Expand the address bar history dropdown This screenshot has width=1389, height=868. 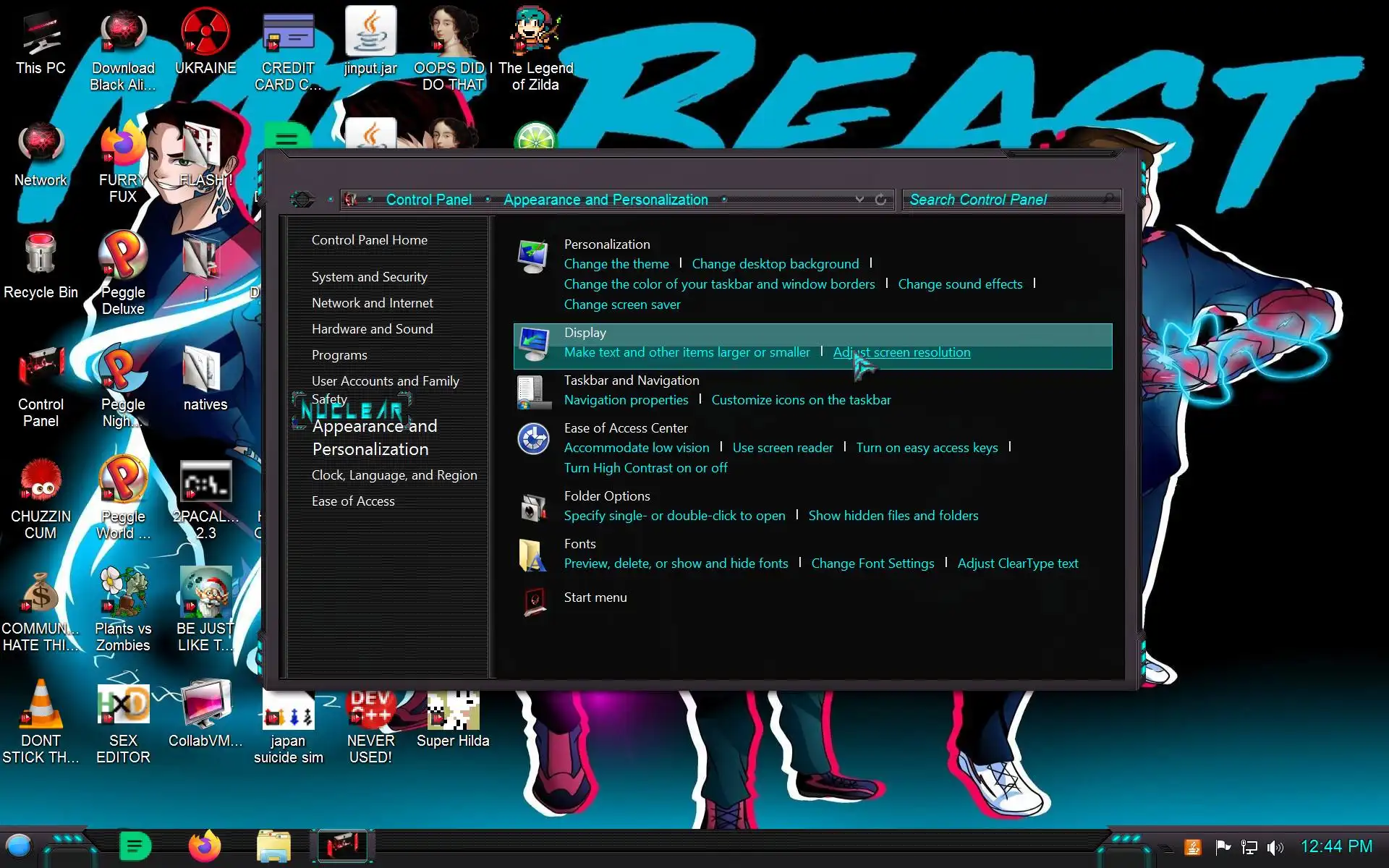pyautogui.click(x=859, y=200)
